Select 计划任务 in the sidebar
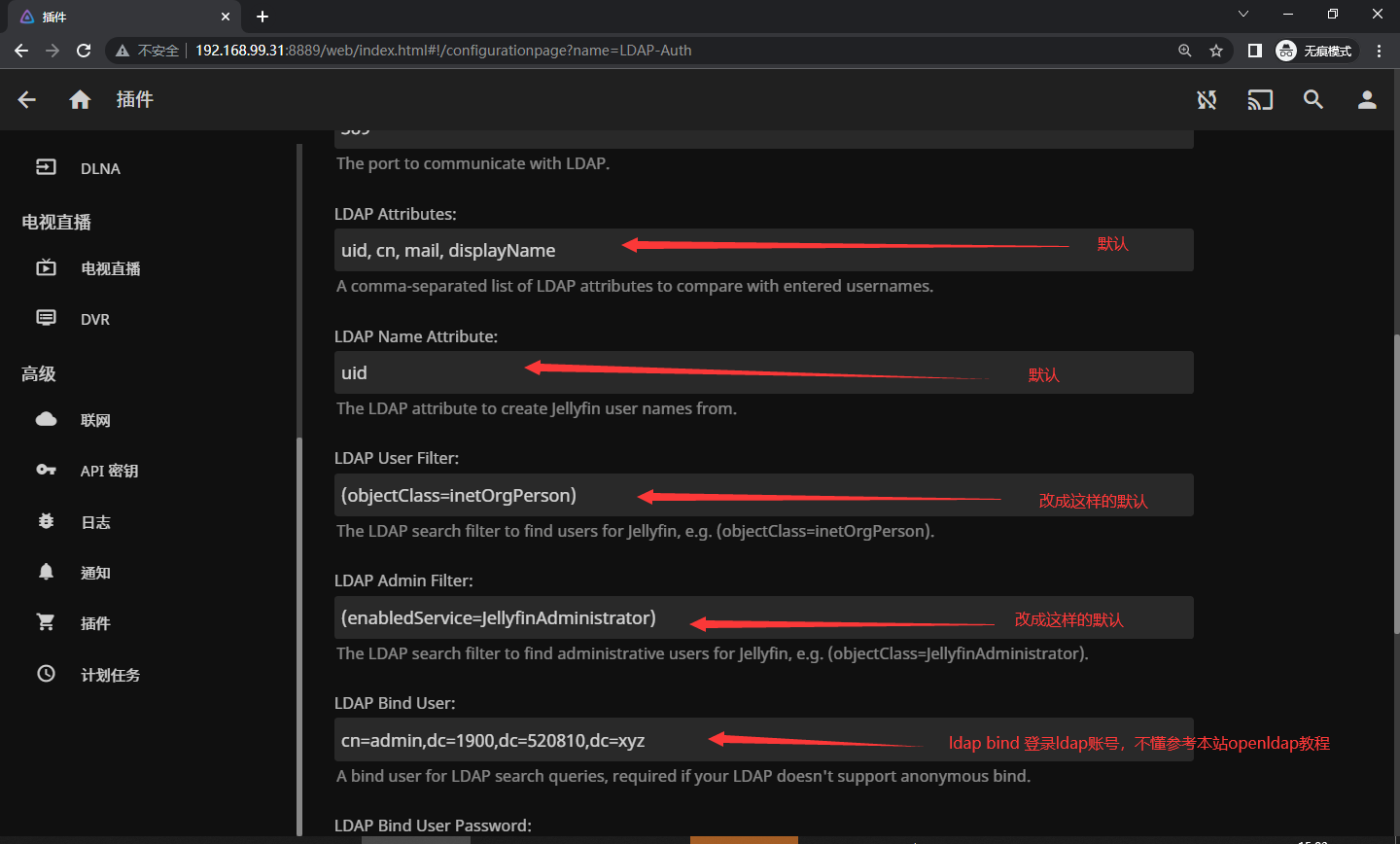 tap(109, 675)
